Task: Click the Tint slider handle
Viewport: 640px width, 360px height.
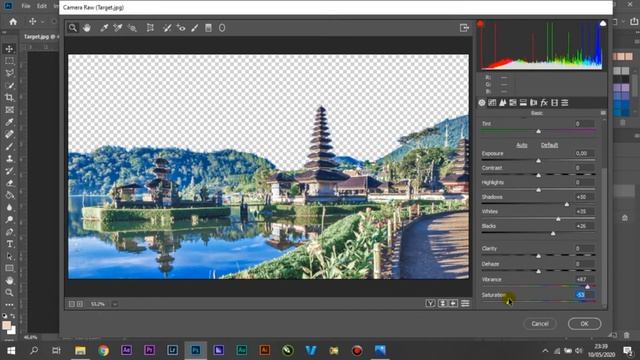Action: click(538, 131)
